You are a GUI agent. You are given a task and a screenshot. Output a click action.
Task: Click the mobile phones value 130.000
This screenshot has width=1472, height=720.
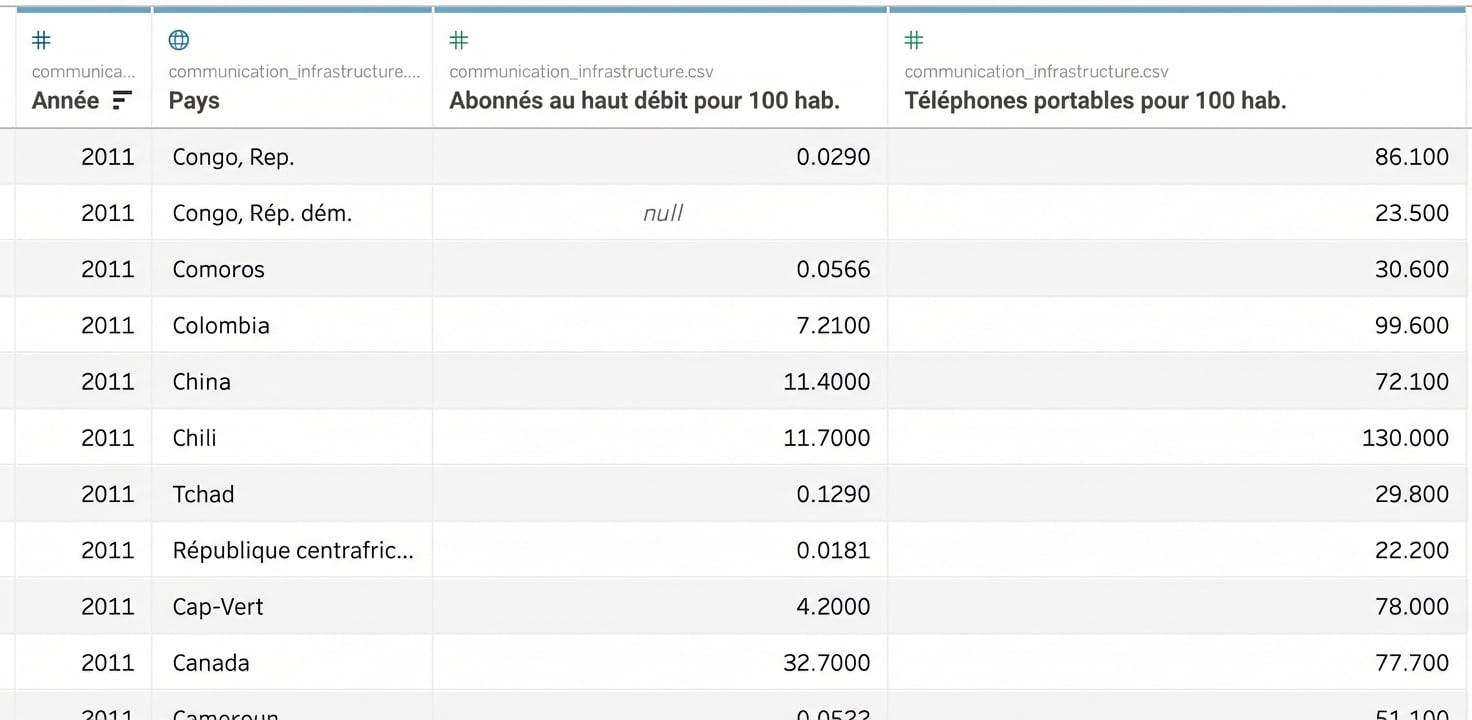coord(1406,437)
